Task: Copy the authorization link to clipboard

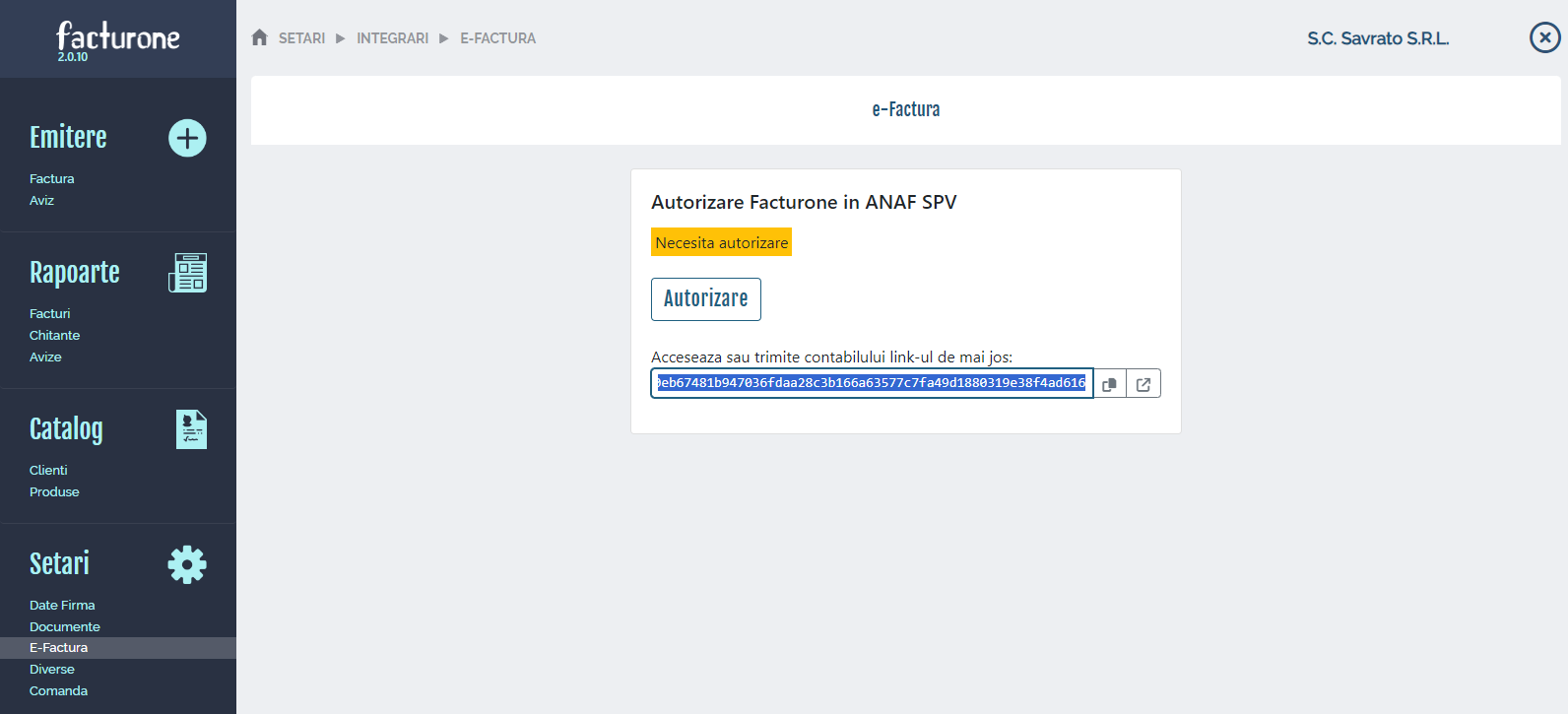Action: pos(1110,384)
